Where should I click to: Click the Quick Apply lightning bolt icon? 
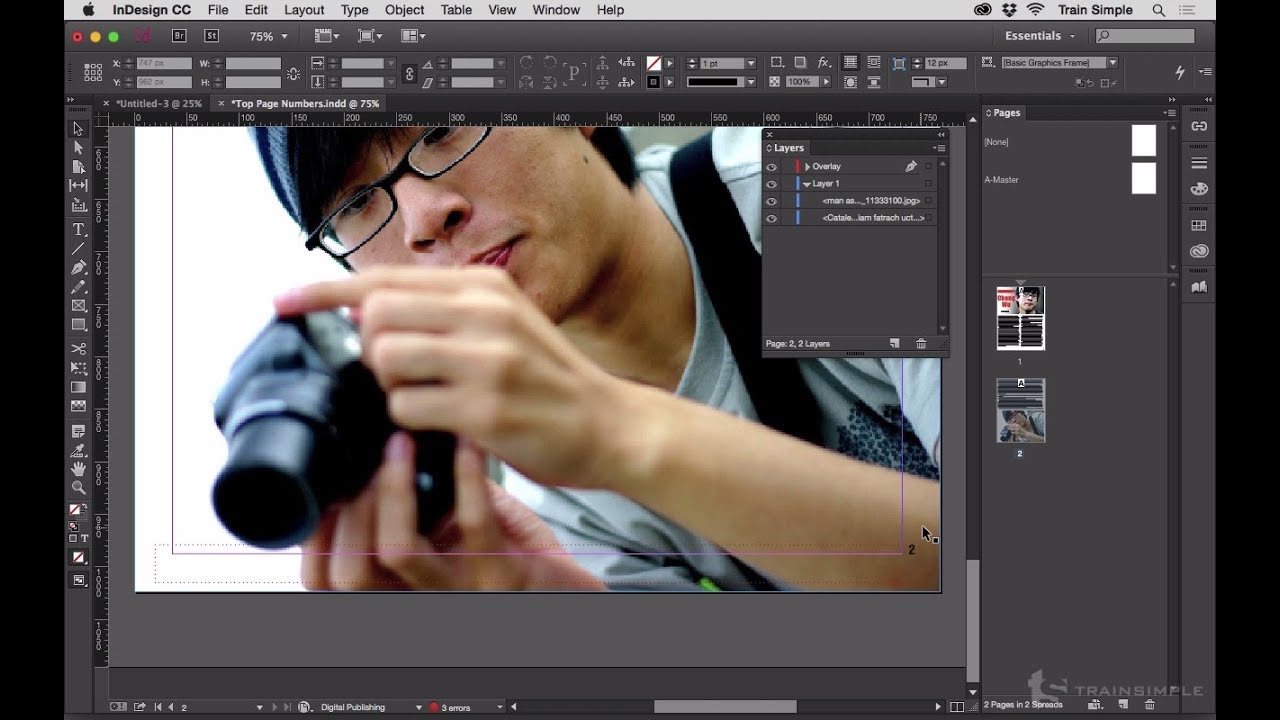(1180, 72)
